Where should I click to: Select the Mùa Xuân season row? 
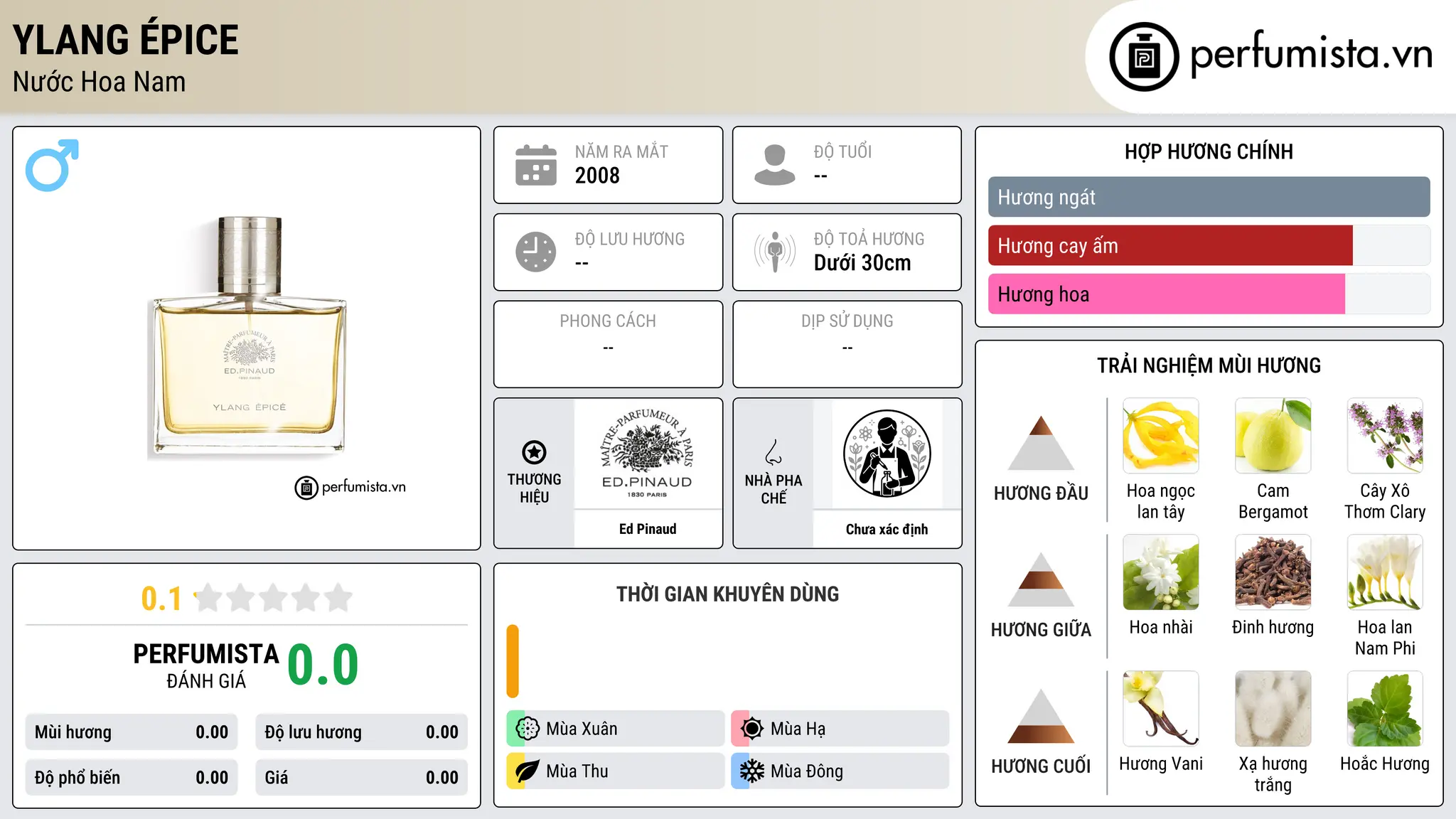pyautogui.click(x=616, y=729)
